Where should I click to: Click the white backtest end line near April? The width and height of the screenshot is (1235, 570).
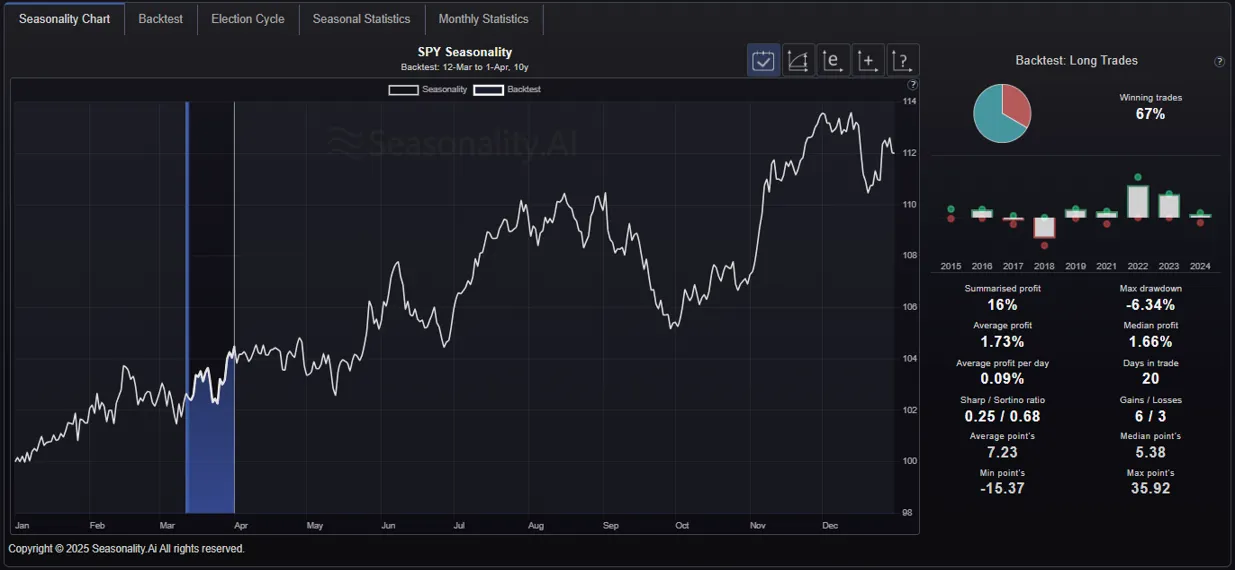tap(234, 307)
